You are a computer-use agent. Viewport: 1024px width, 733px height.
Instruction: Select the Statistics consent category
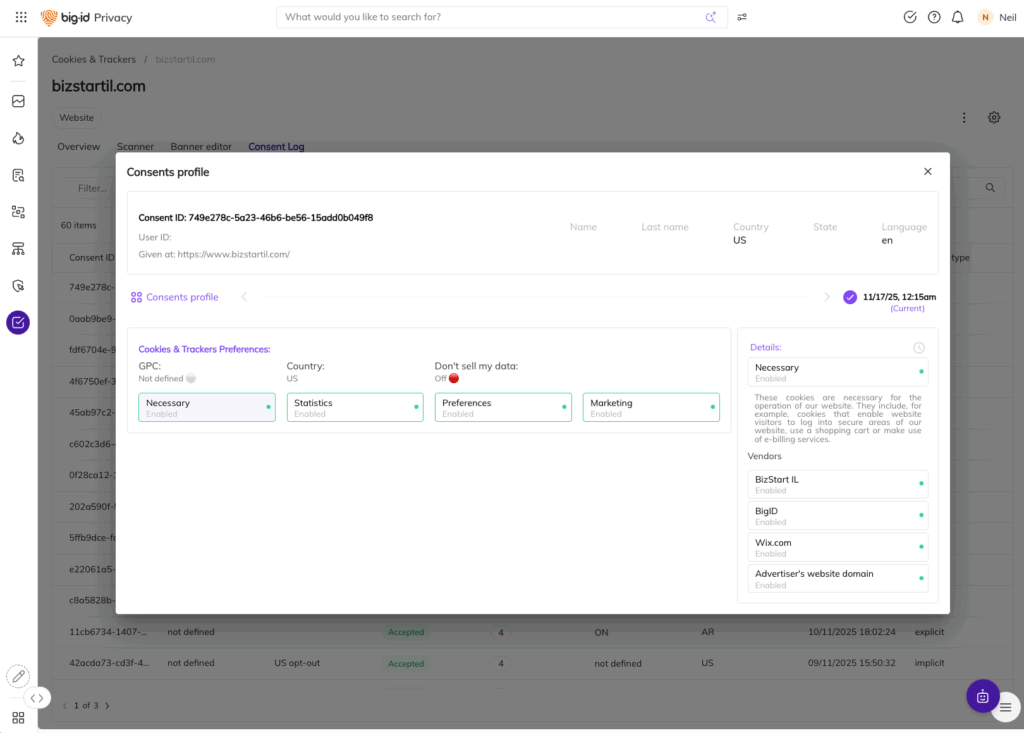pyautogui.click(x=354, y=407)
